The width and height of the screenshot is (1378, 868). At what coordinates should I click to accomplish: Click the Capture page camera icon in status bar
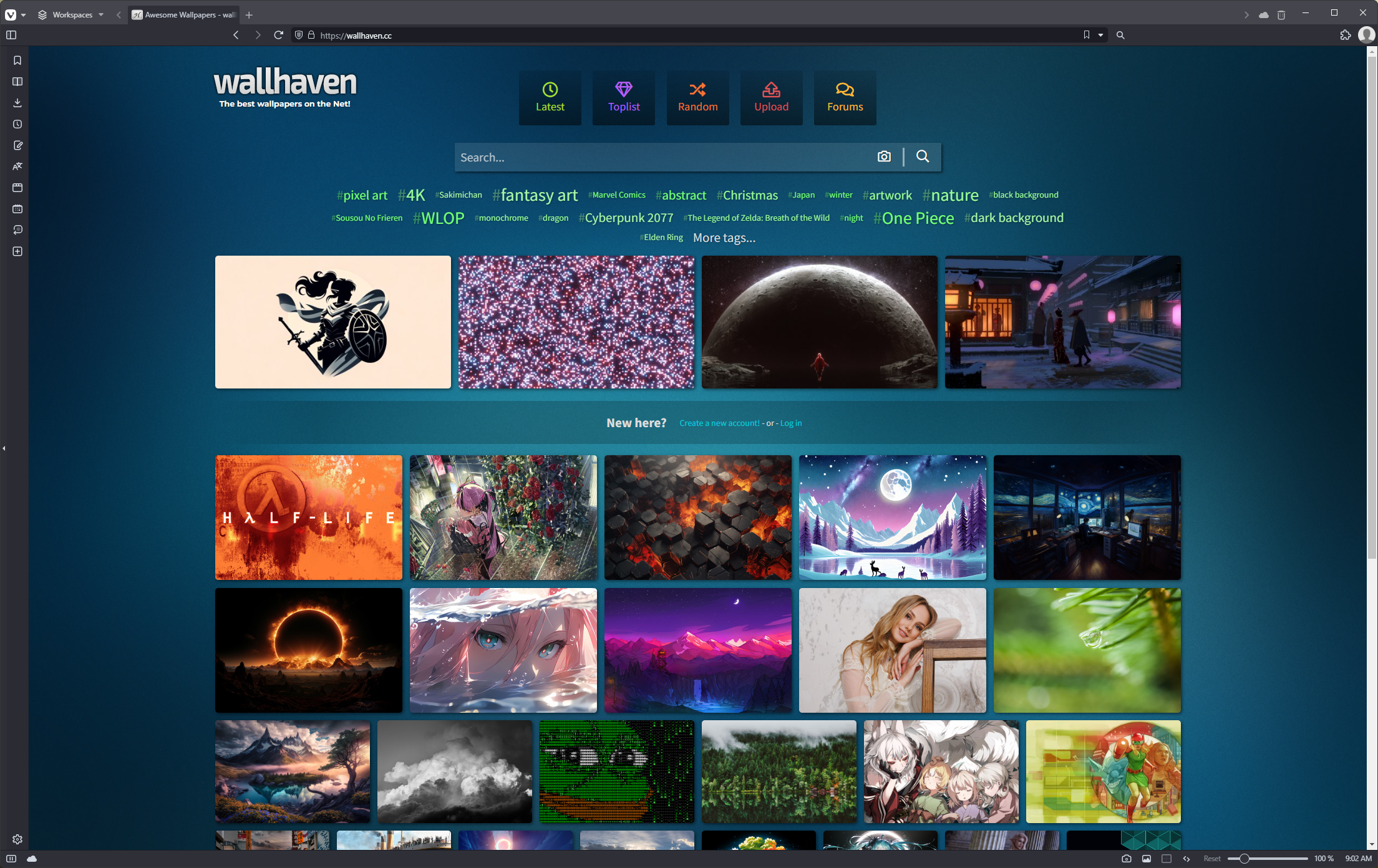pyautogui.click(x=1126, y=859)
